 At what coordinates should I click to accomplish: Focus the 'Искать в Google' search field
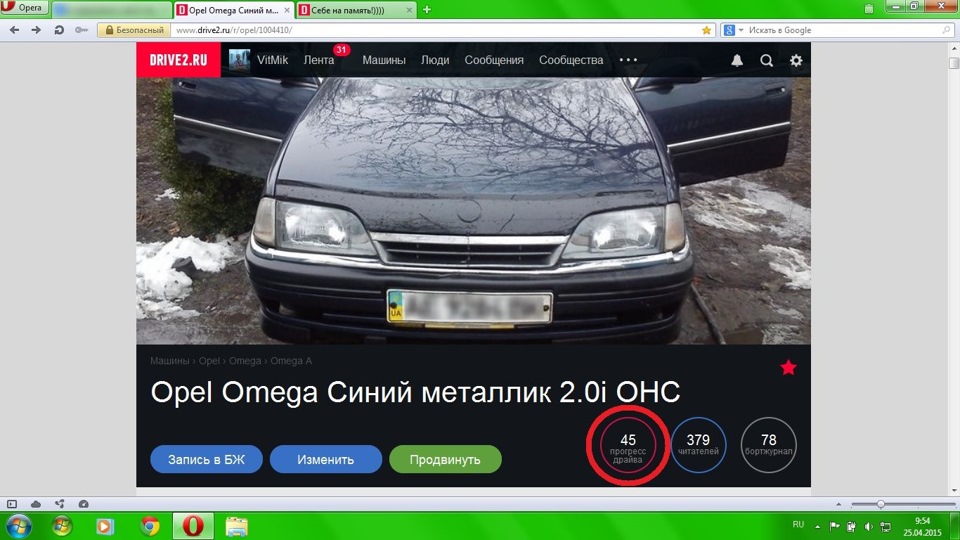(842, 29)
